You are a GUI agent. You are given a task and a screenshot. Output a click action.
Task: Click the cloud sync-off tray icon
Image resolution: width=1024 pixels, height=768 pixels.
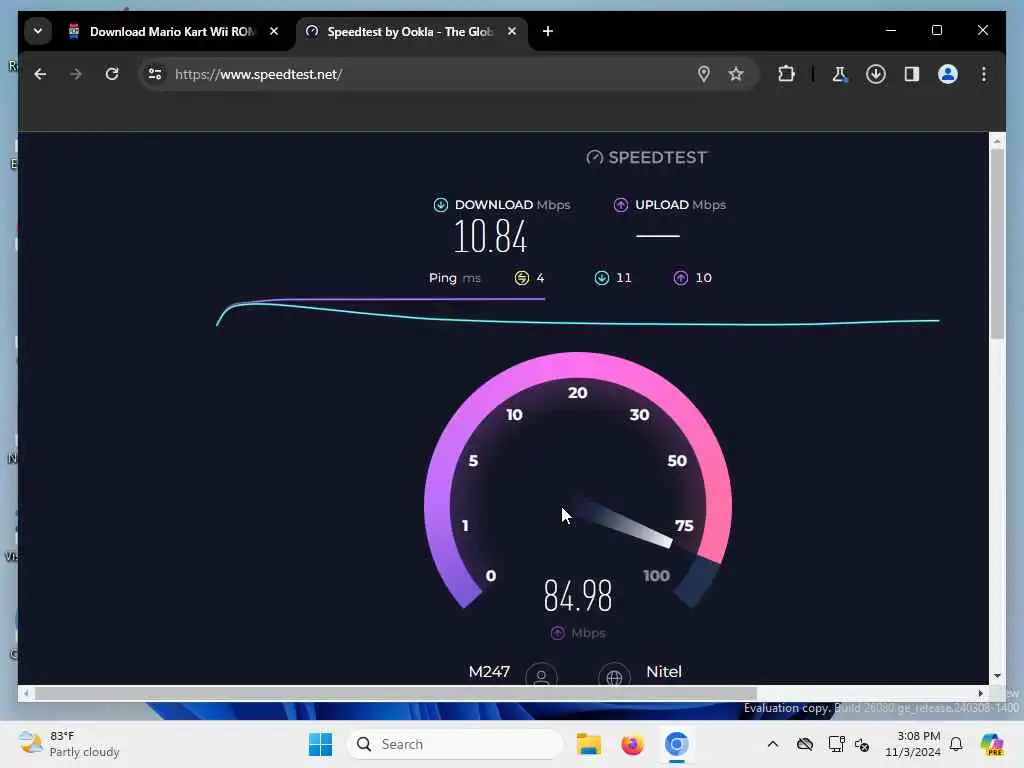(x=805, y=744)
